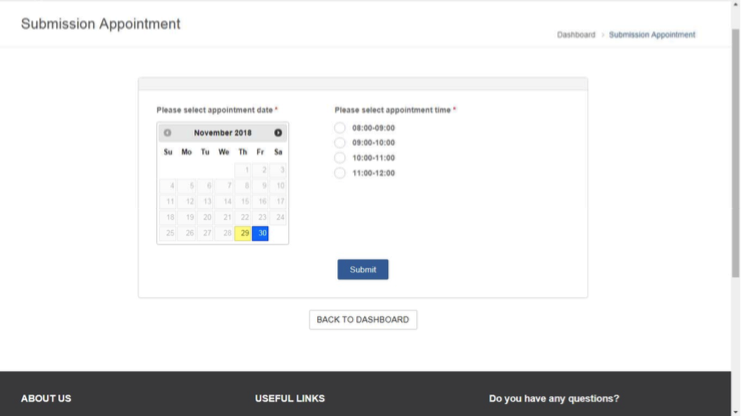Screen dimensions: 741x416
Task: Click the Useful Links footer heading
Action: (x=290, y=398)
